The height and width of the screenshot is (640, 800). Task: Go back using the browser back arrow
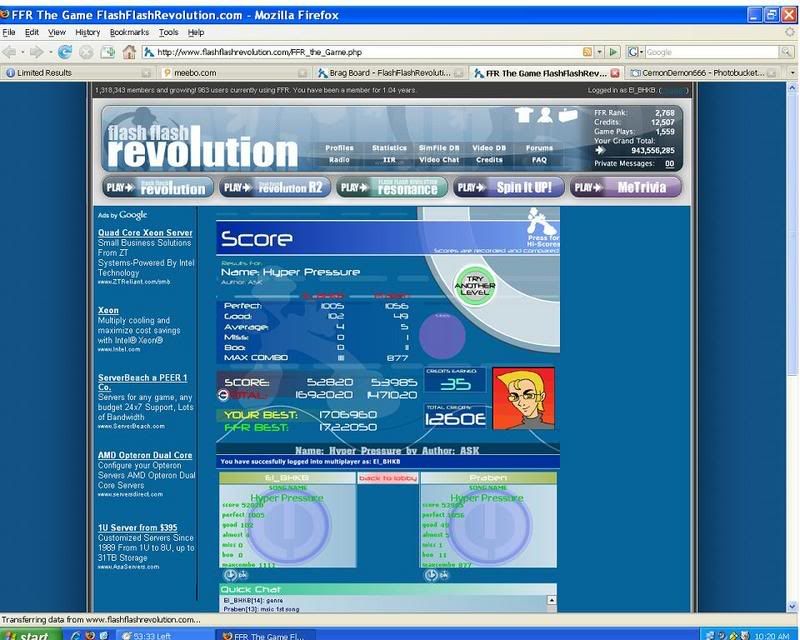click(x=12, y=51)
